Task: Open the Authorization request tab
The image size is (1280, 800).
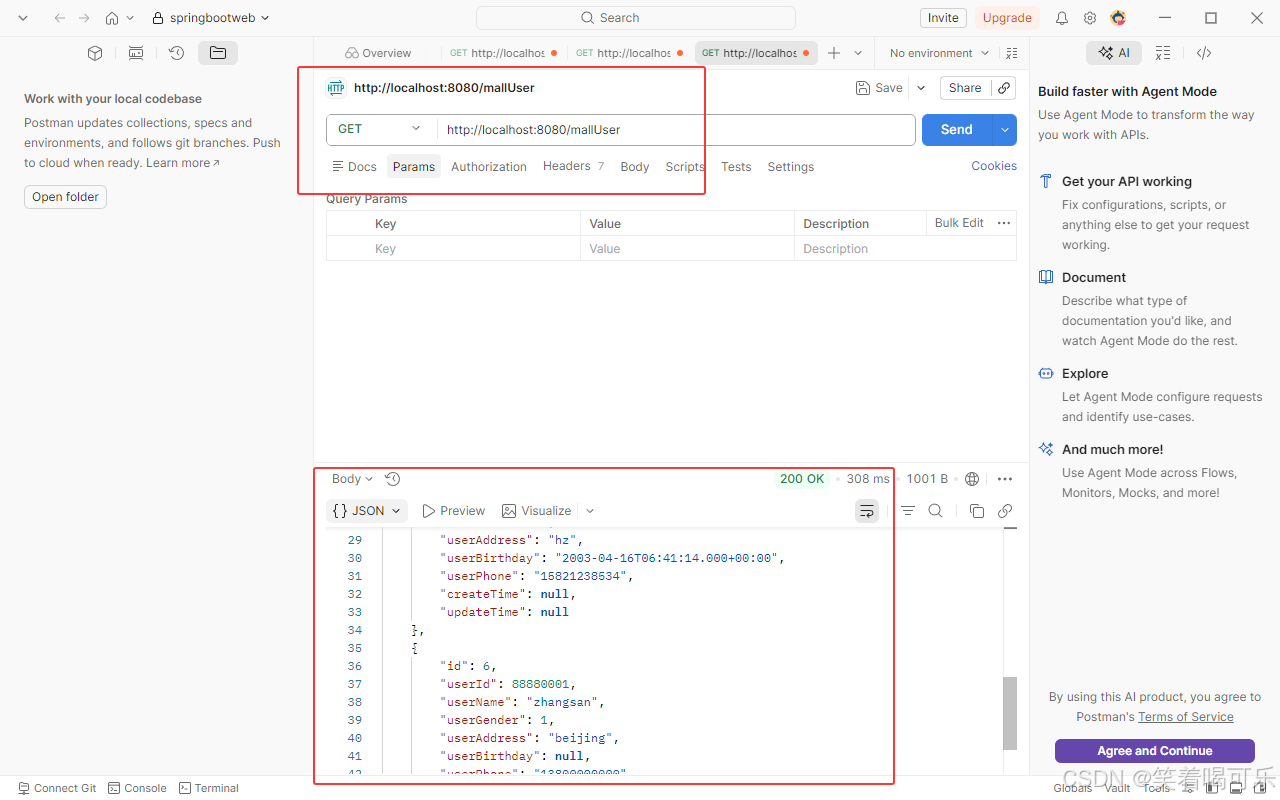Action: 489,167
